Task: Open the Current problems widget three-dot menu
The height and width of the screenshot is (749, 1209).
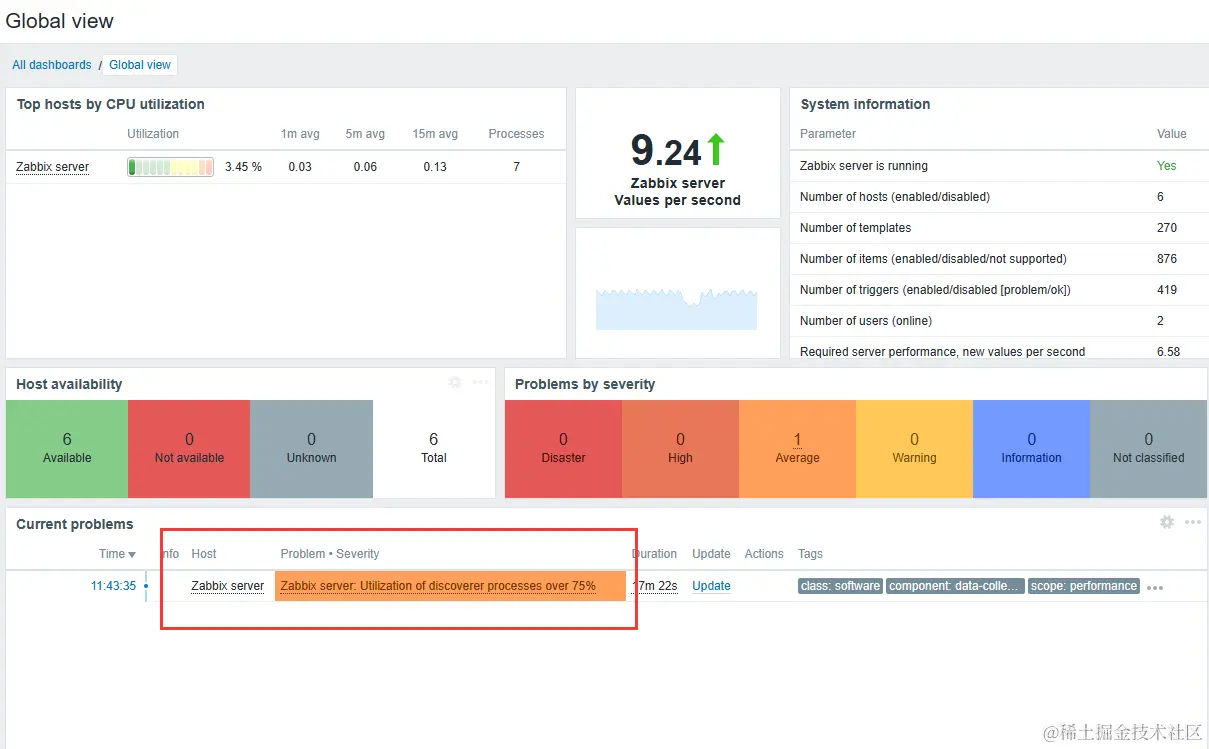Action: [1193, 522]
